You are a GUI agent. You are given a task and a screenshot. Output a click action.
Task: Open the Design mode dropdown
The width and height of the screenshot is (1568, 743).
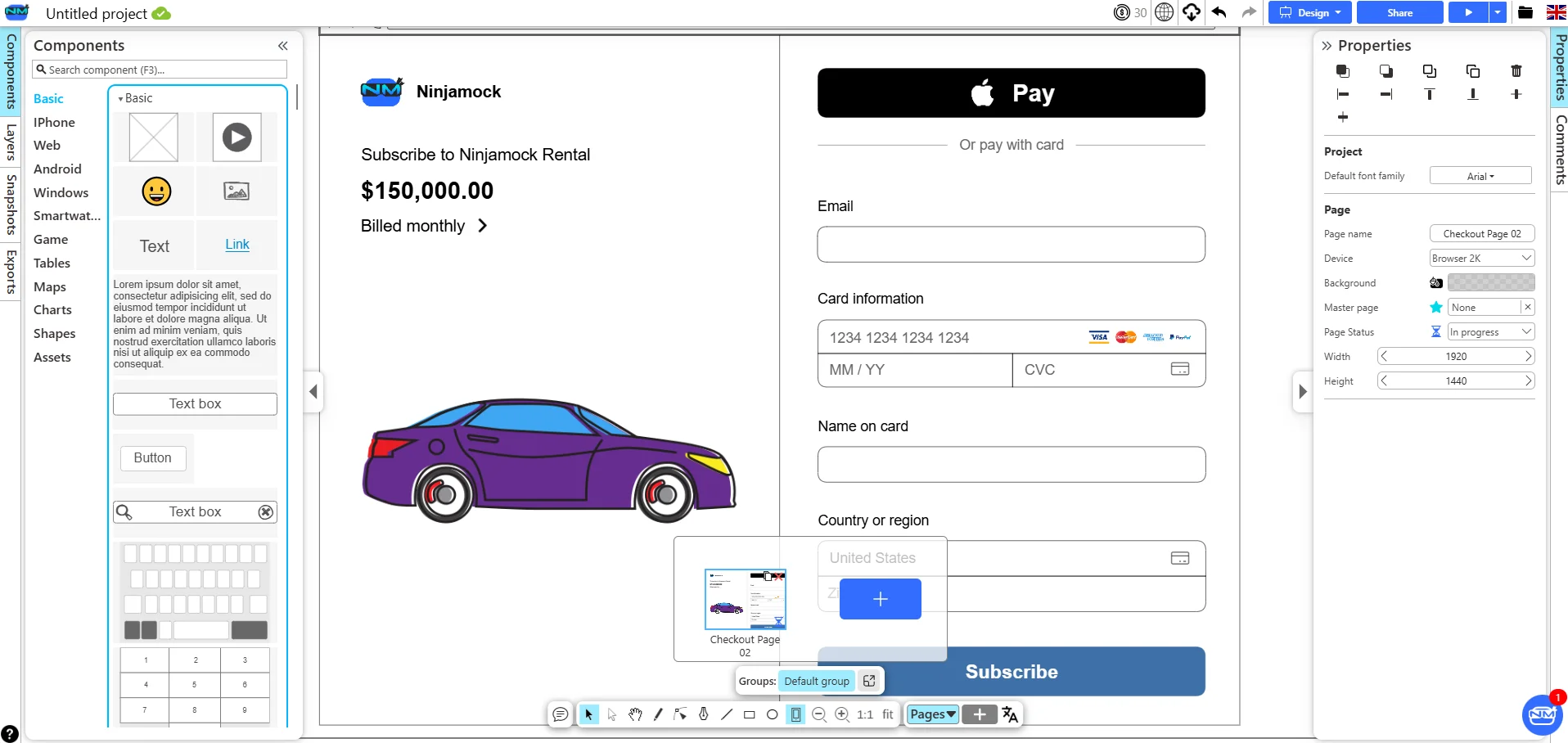pyautogui.click(x=1309, y=12)
